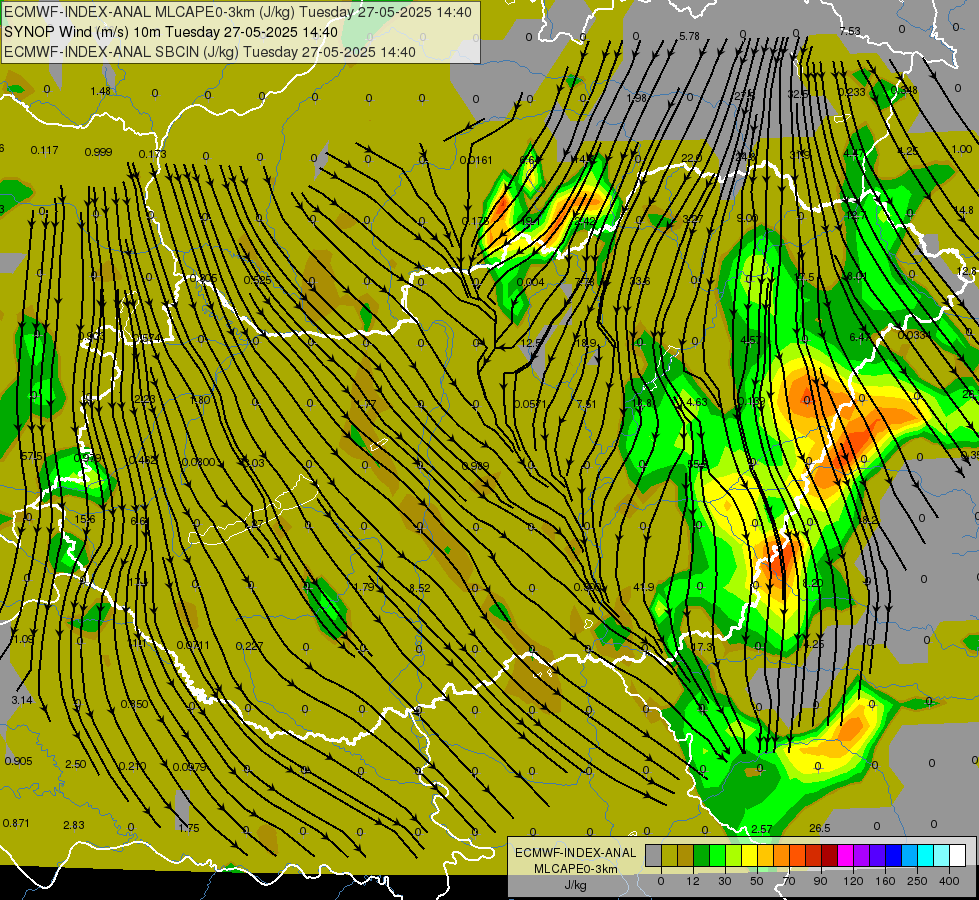Click the map value '6.47'

[860, 338]
